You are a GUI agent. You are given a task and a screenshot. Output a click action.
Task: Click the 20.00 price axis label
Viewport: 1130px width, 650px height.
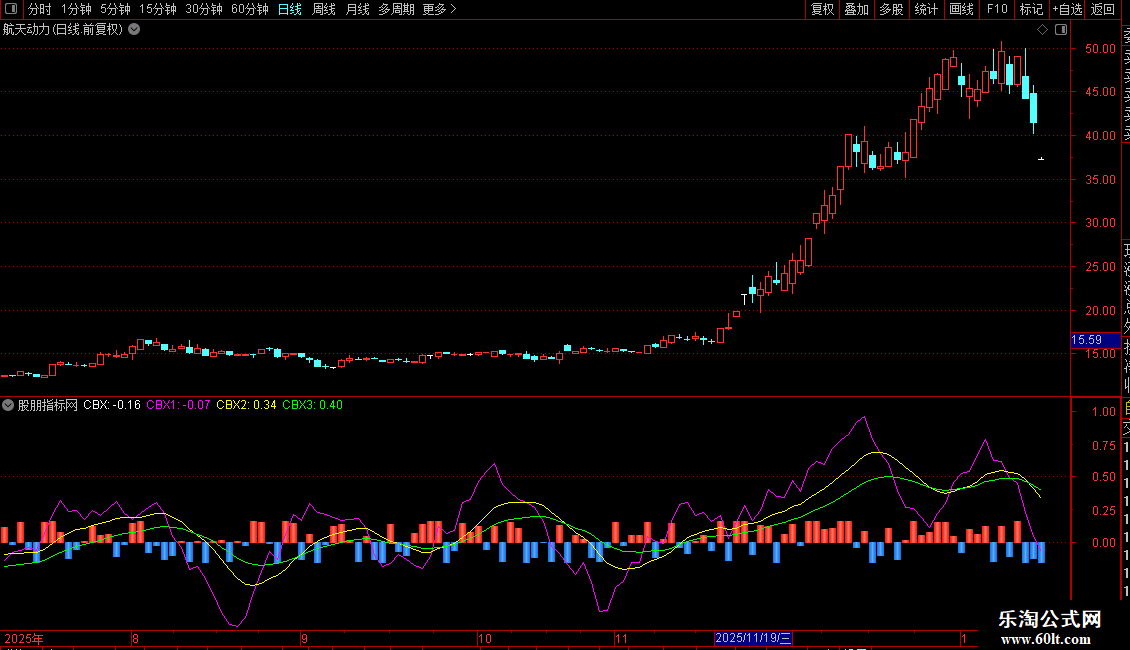click(1100, 311)
